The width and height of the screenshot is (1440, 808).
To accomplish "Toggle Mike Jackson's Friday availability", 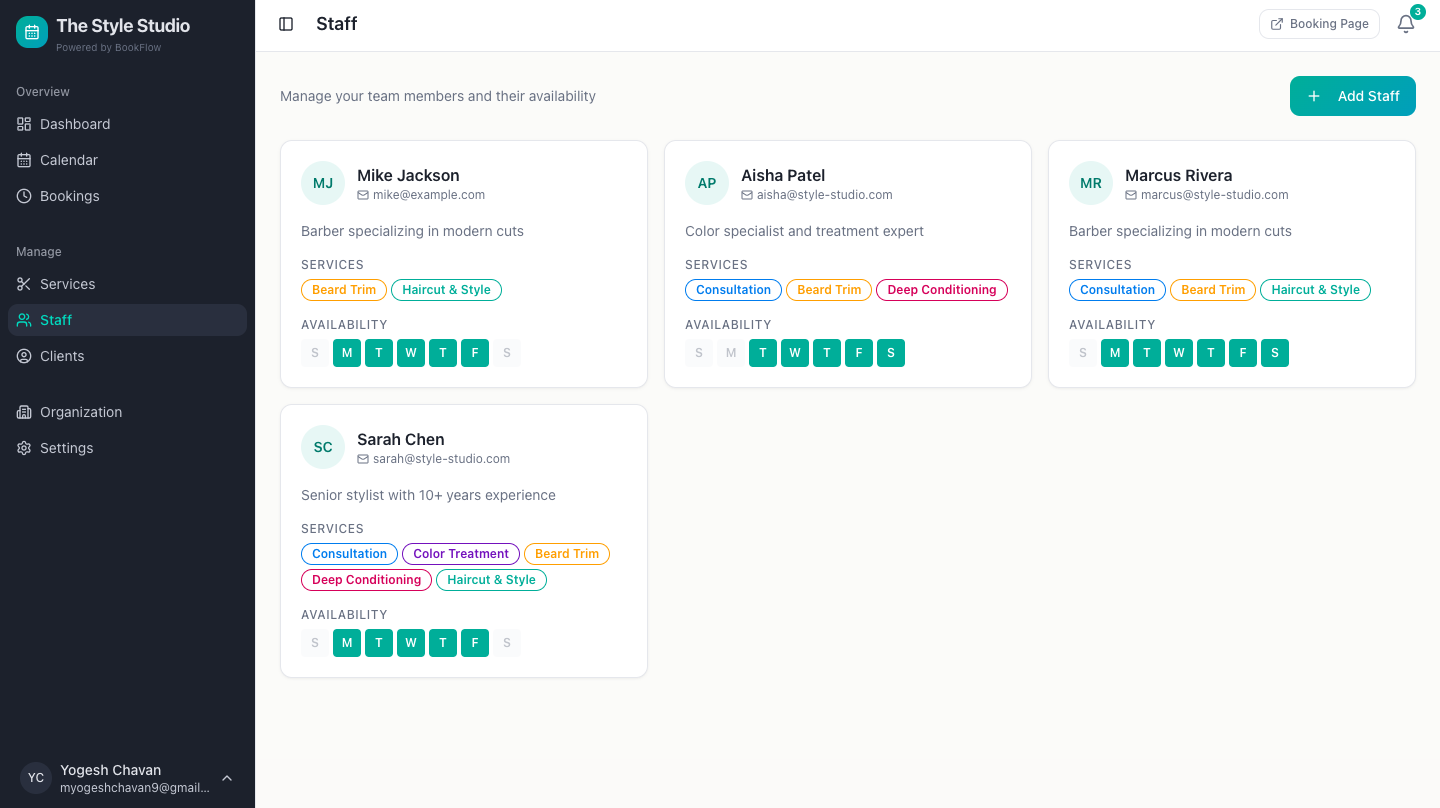I will (x=475, y=353).
